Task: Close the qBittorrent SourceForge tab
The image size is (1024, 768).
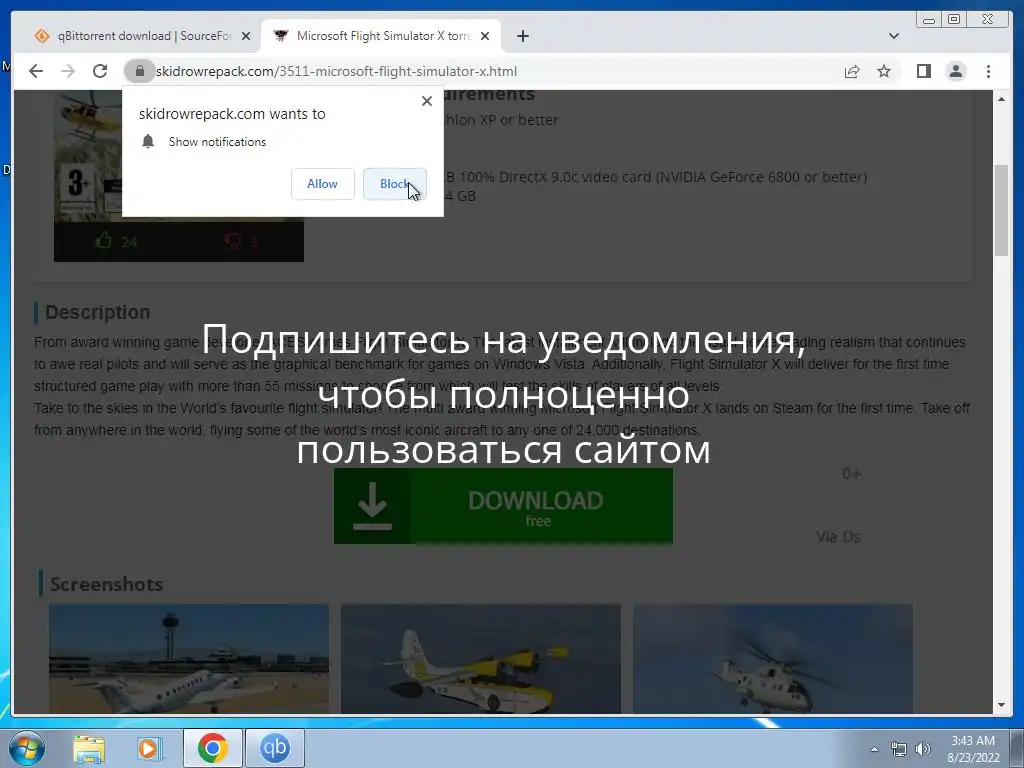Action: click(x=246, y=36)
